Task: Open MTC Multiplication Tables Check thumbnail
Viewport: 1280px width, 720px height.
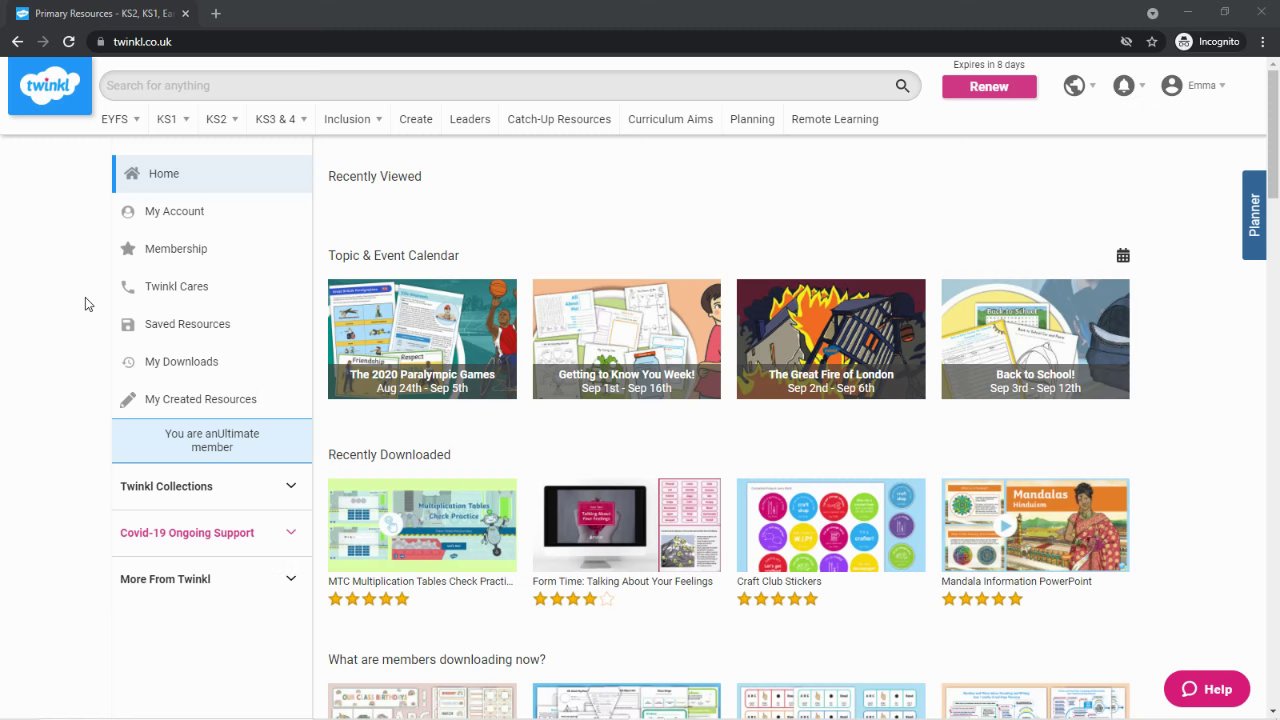Action: pyautogui.click(x=422, y=525)
